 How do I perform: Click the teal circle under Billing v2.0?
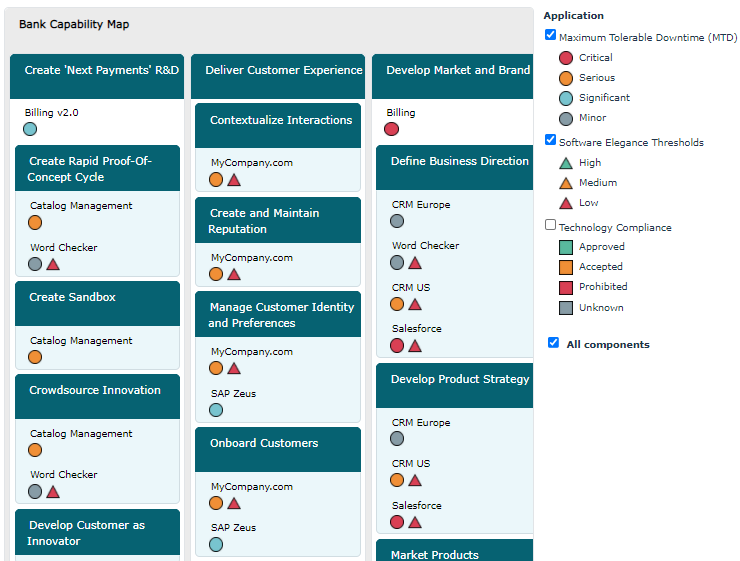coord(30,129)
